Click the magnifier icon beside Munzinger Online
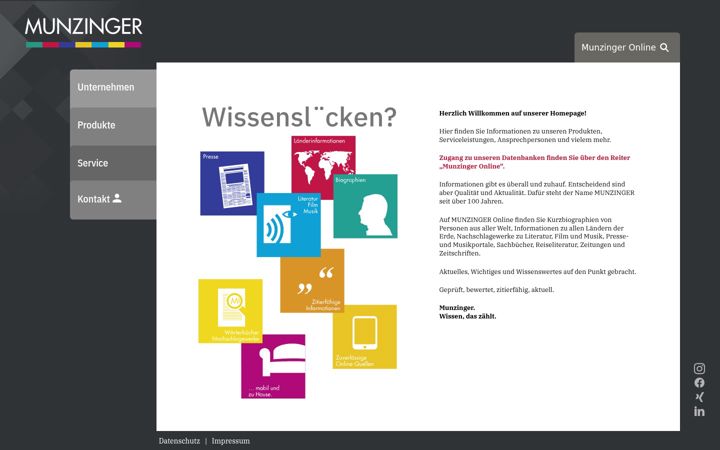 [x=664, y=47]
